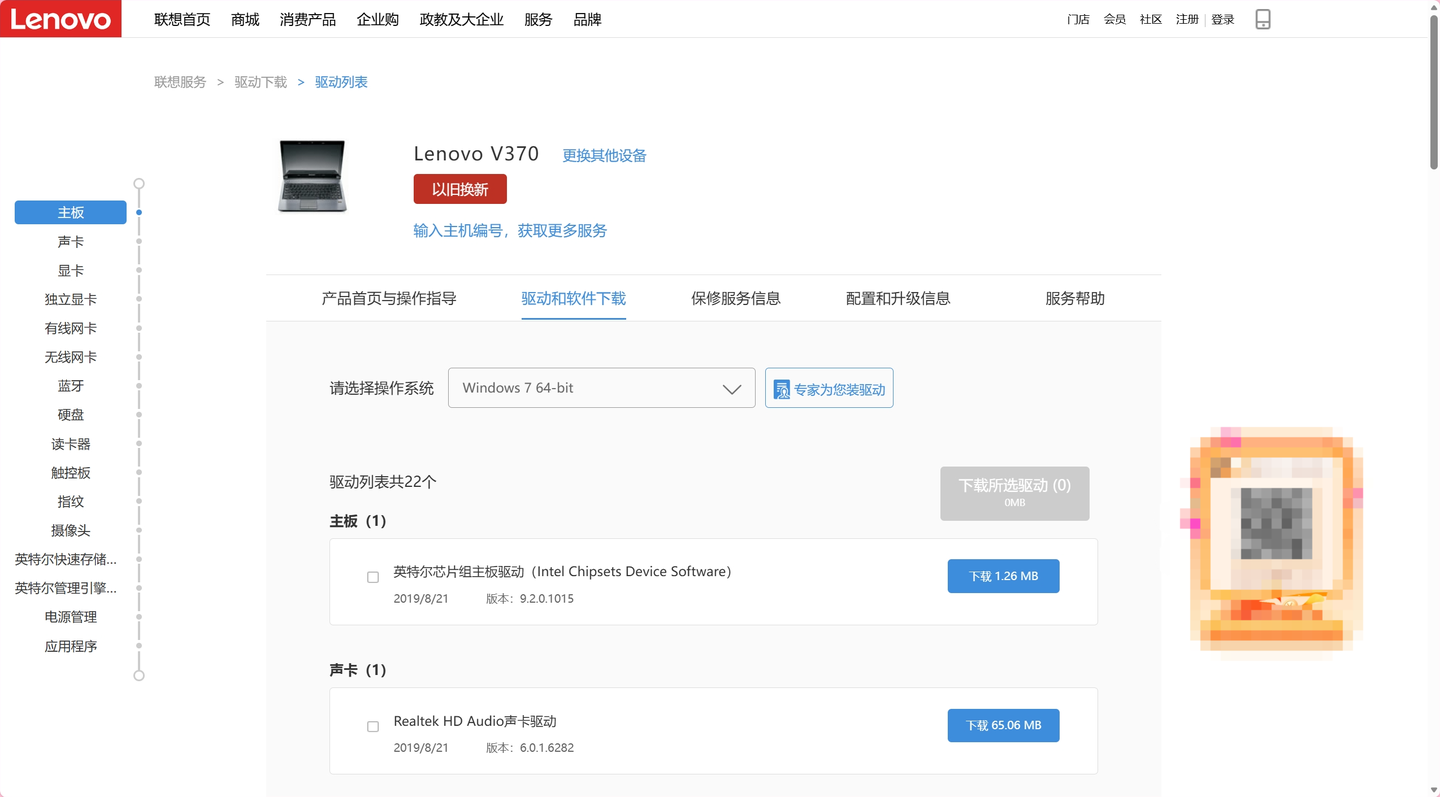Click the 驱动列表 breadcrumb
The height and width of the screenshot is (797, 1440).
click(x=341, y=82)
